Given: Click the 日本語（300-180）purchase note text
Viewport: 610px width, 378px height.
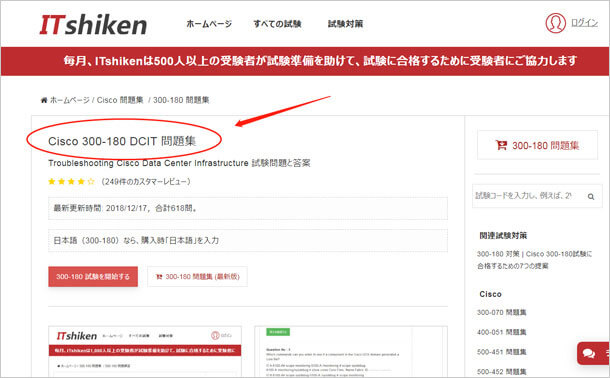Looking at the screenshot, I should pos(136,240).
